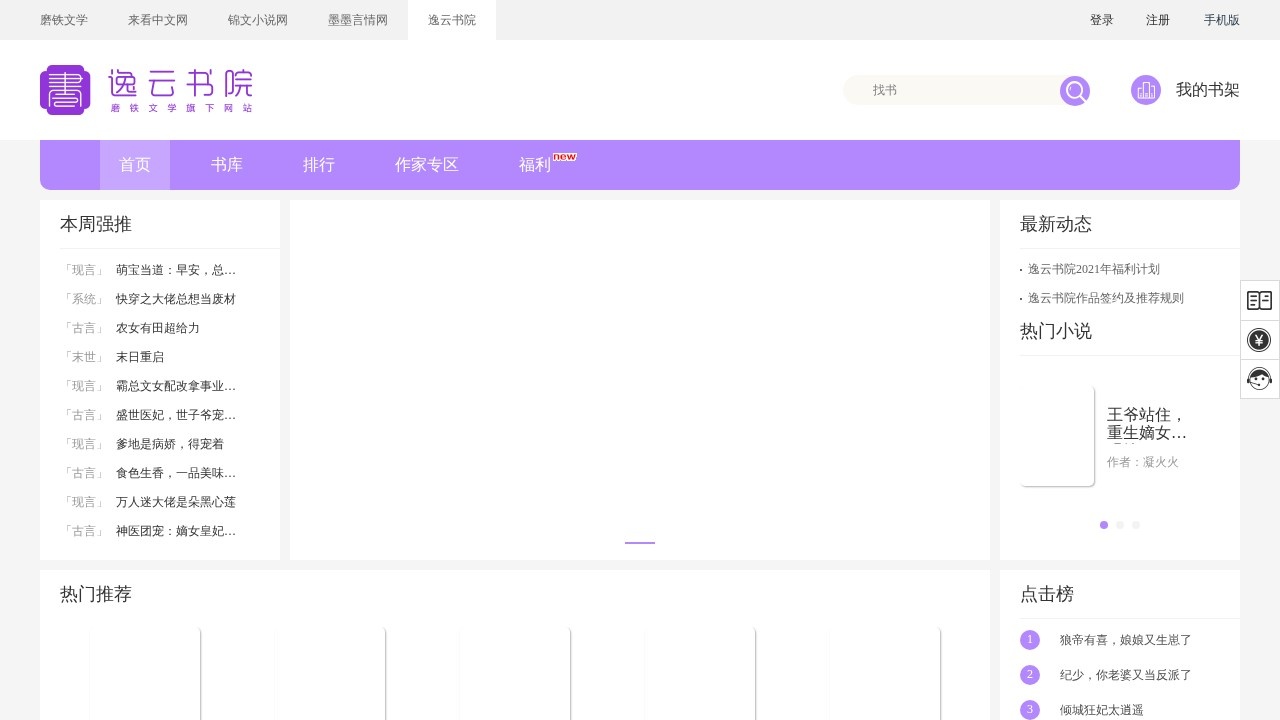Switch to the 书库 navigation menu
Screen dimensions: 1280x720
click(x=227, y=165)
